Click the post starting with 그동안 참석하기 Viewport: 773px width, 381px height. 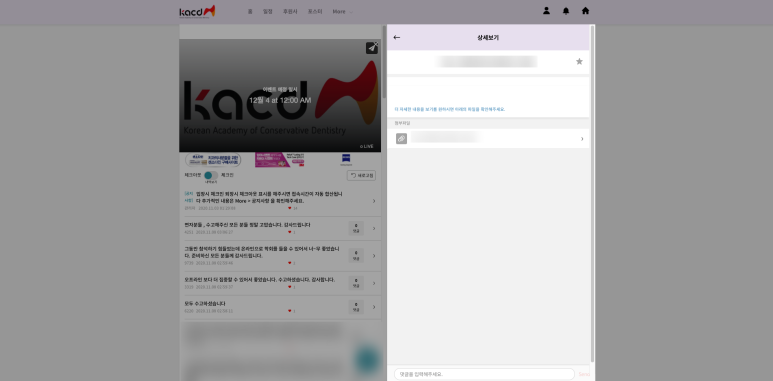click(x=262, y=252)
